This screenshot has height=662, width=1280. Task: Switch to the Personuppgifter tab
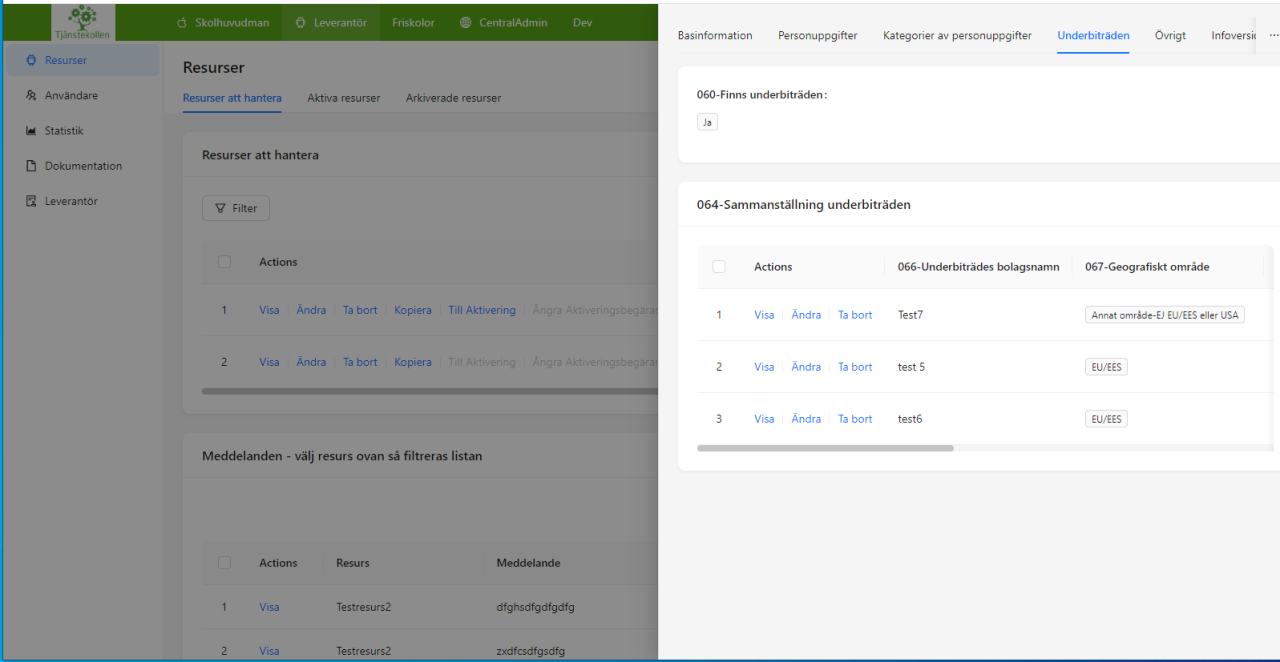[818, 35]
